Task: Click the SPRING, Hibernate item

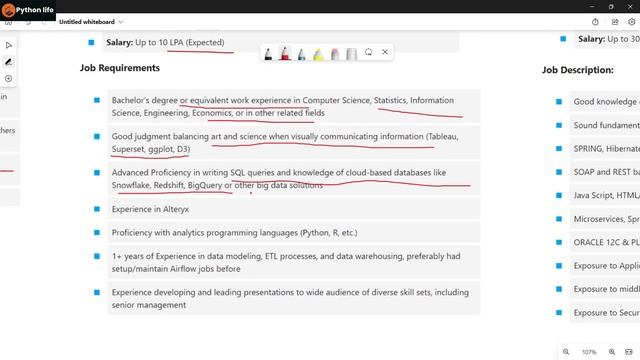Action: point(607,149)
